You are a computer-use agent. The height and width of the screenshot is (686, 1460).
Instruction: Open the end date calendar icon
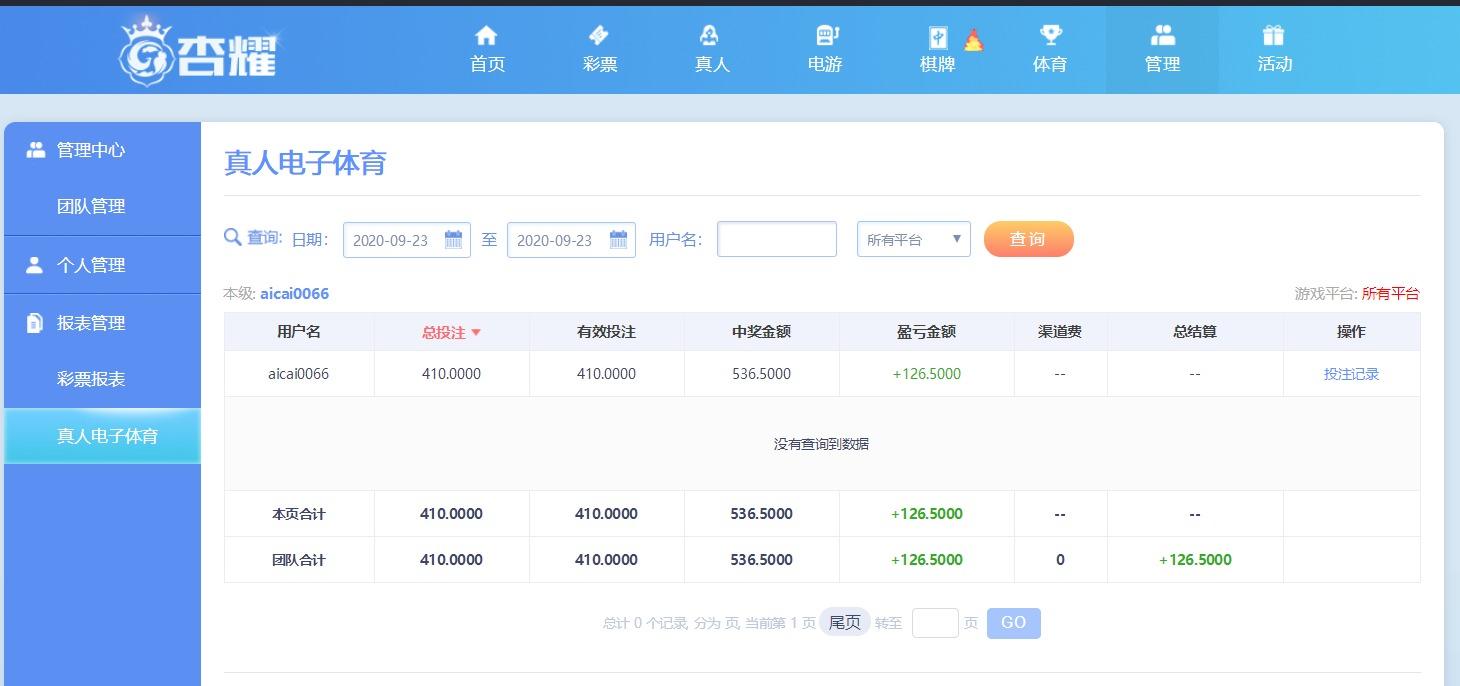click(x=618, y=239)
